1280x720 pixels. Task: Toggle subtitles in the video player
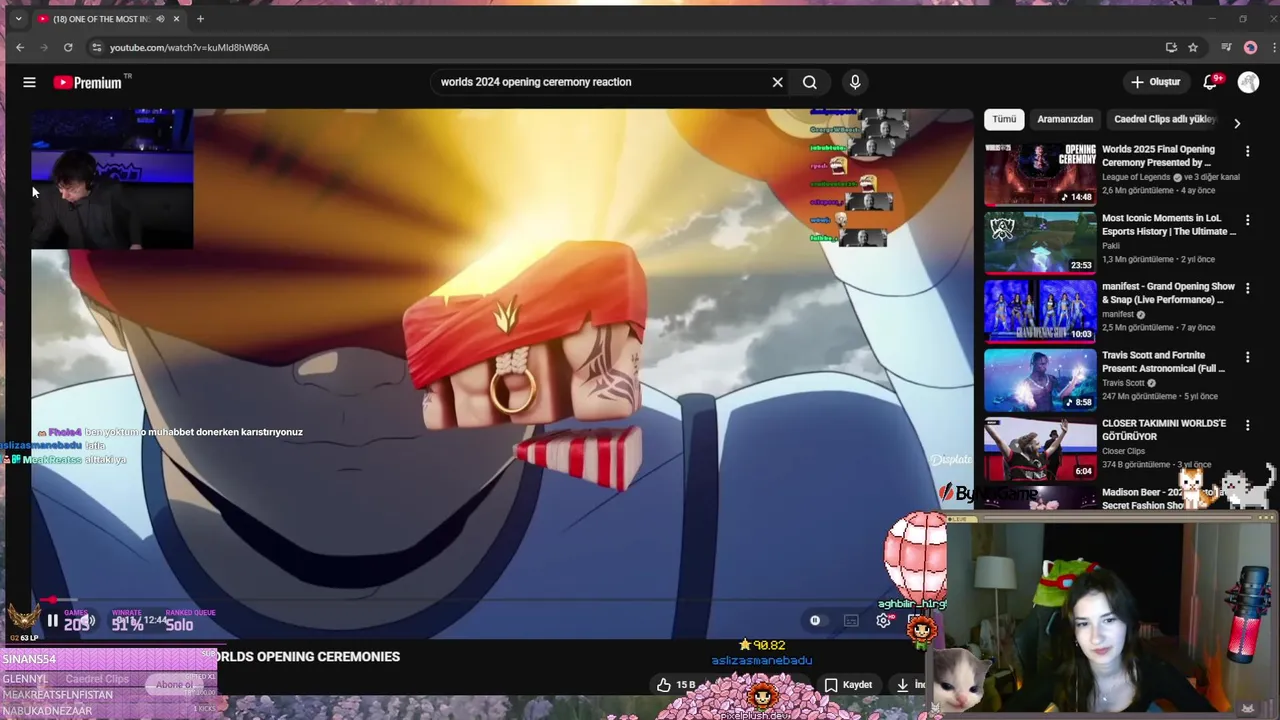851,621
